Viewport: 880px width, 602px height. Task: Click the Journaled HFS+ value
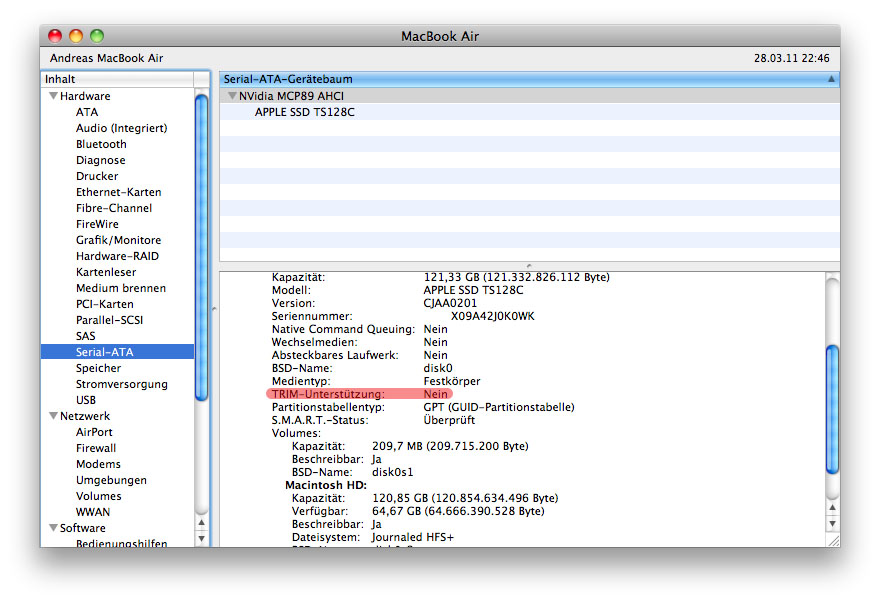coord(412,537)
